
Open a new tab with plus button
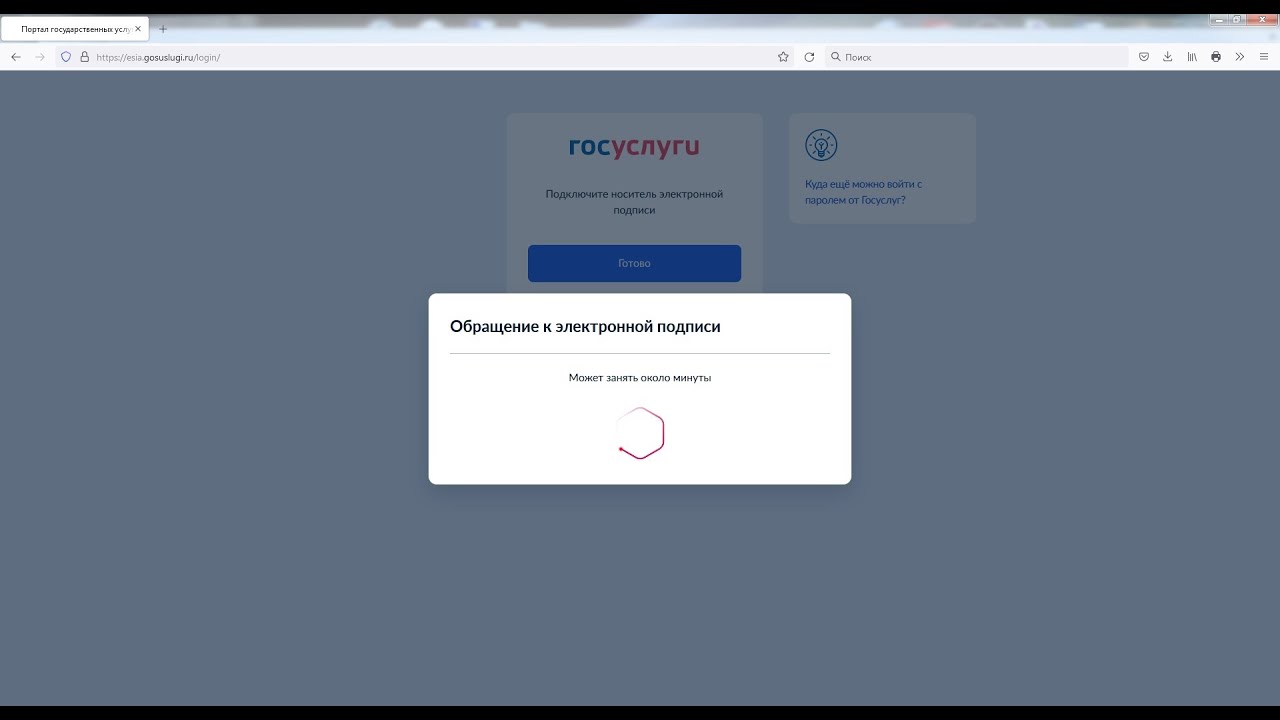coord(163,29)
